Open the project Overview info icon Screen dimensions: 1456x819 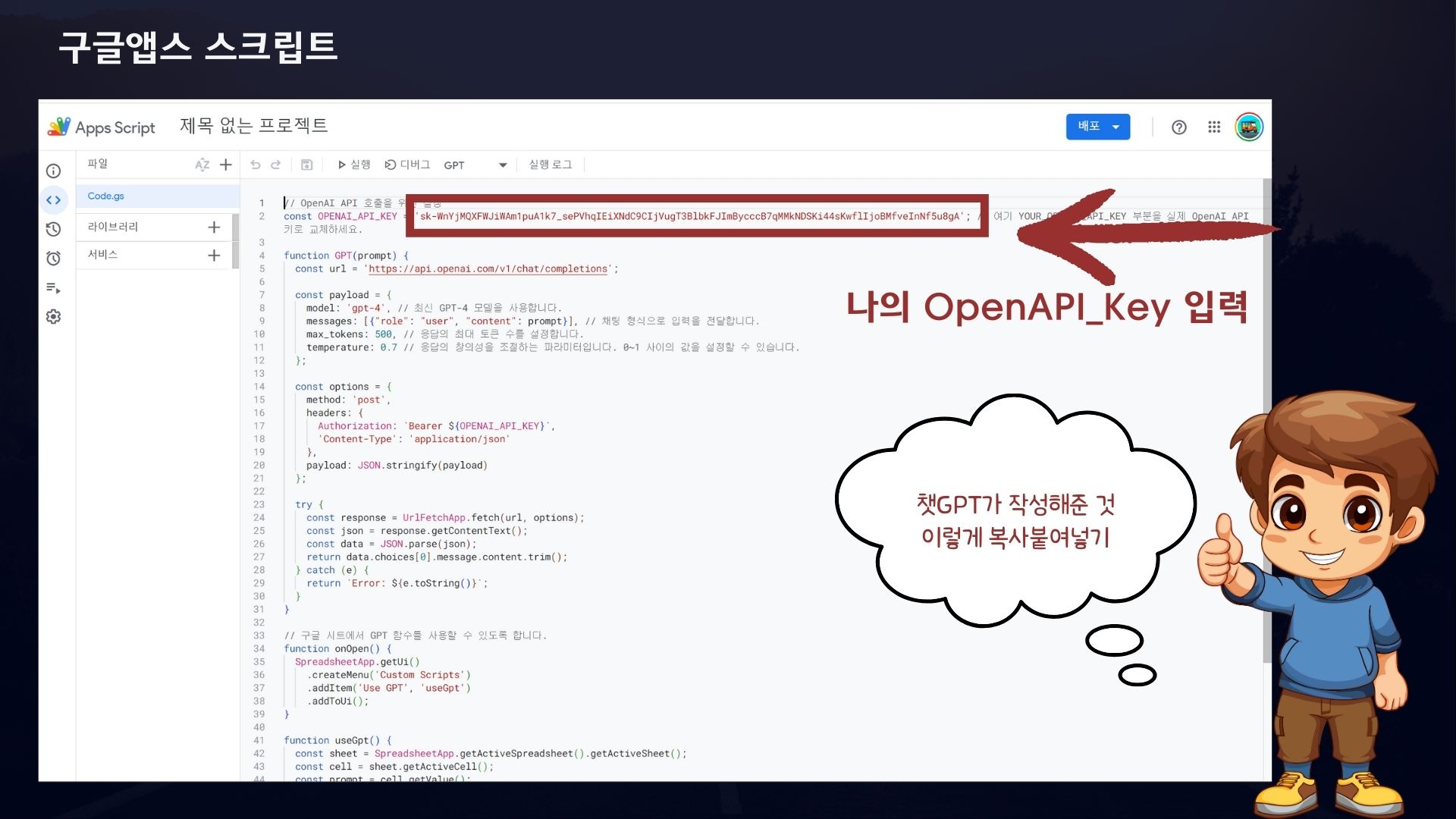53,171
